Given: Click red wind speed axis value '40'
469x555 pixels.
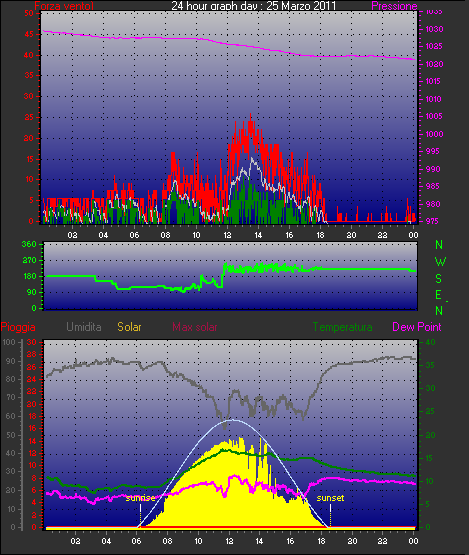Looking at the screenshot, I should click(29, 55).
